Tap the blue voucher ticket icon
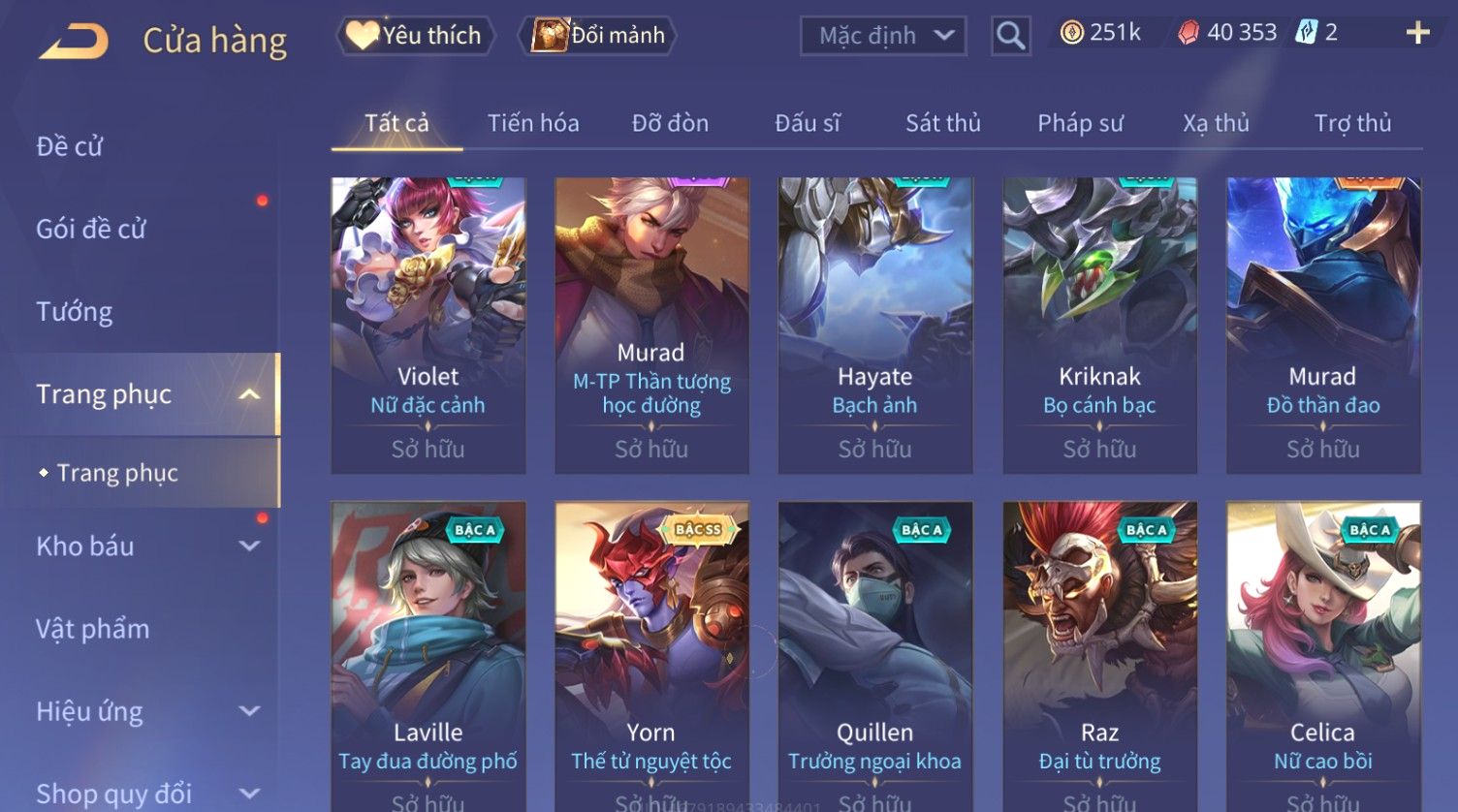The height and width of the screenshot is (812, 1458). click(x=1306, y=33)
